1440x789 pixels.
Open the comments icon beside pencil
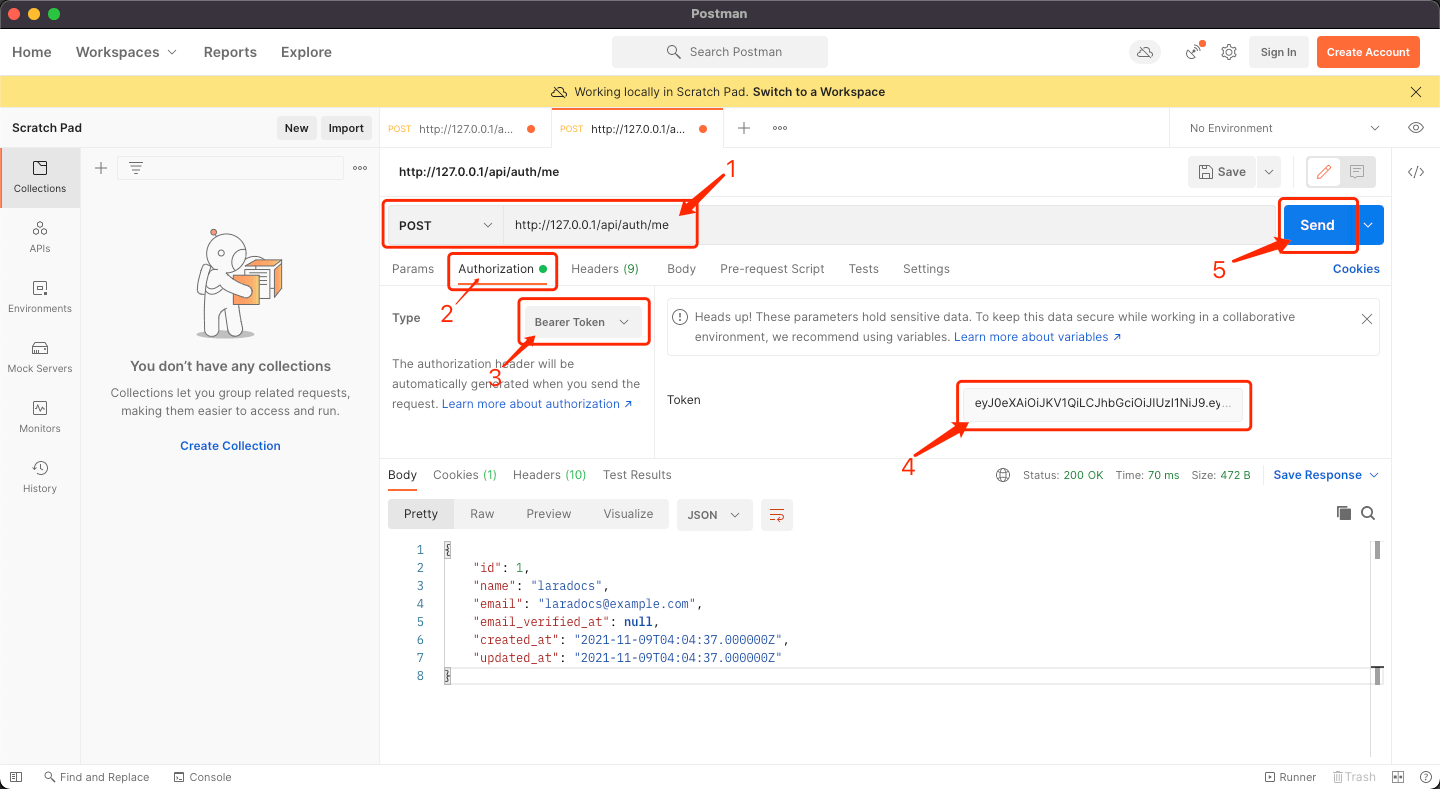[x=1357, y=172]
